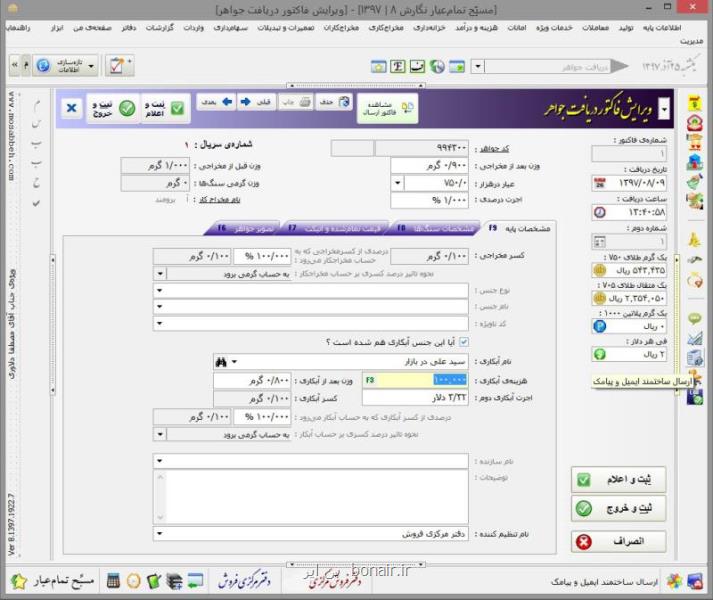Click the printer چاپ toolbar button
This screenshot has width=713, height=600.
coord(295,102)
